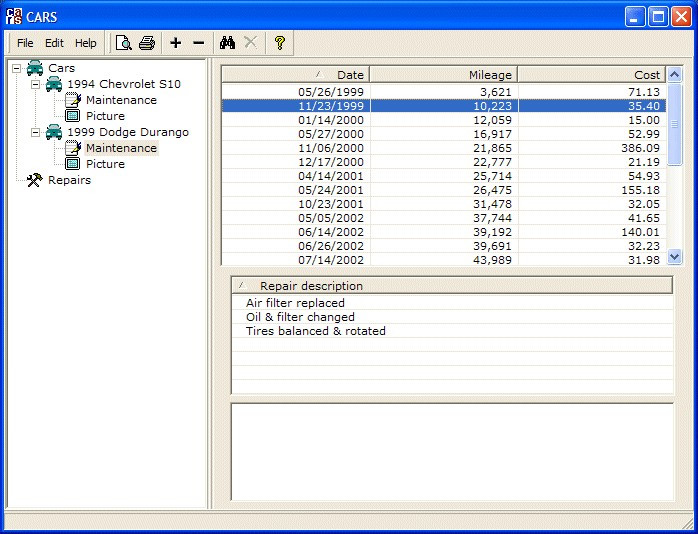Click the cost value 386.09

click(640, 148)
